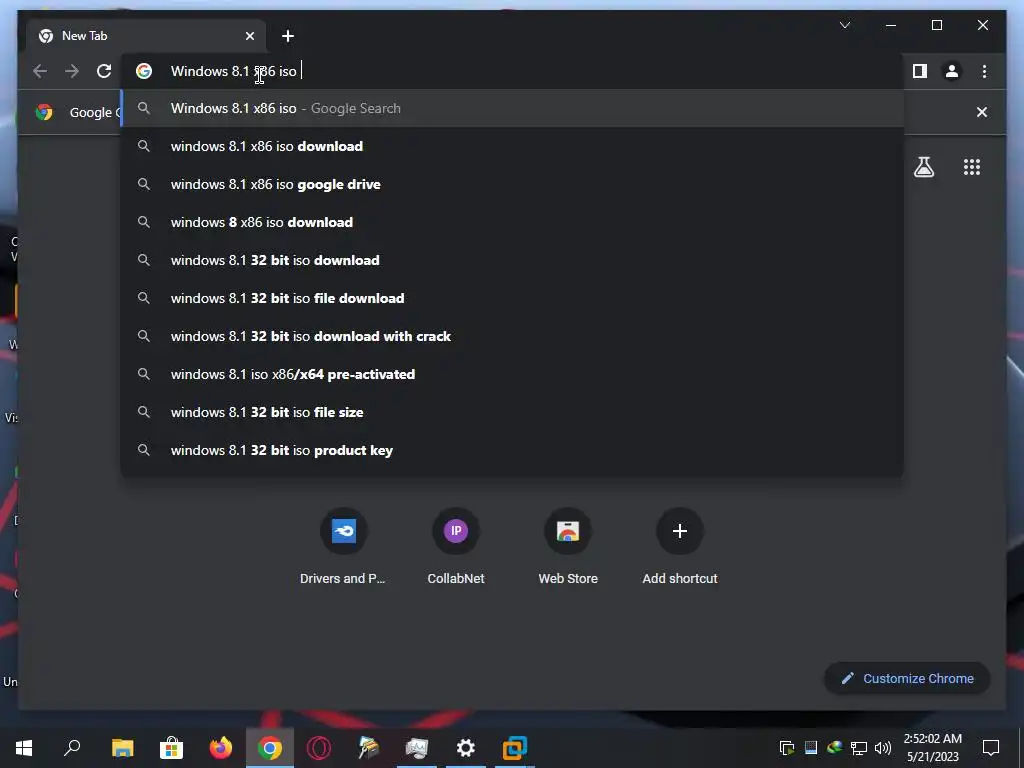Open a new tab with the plus button
This screenshot has height=768, width=1024.
coord(288,36)
